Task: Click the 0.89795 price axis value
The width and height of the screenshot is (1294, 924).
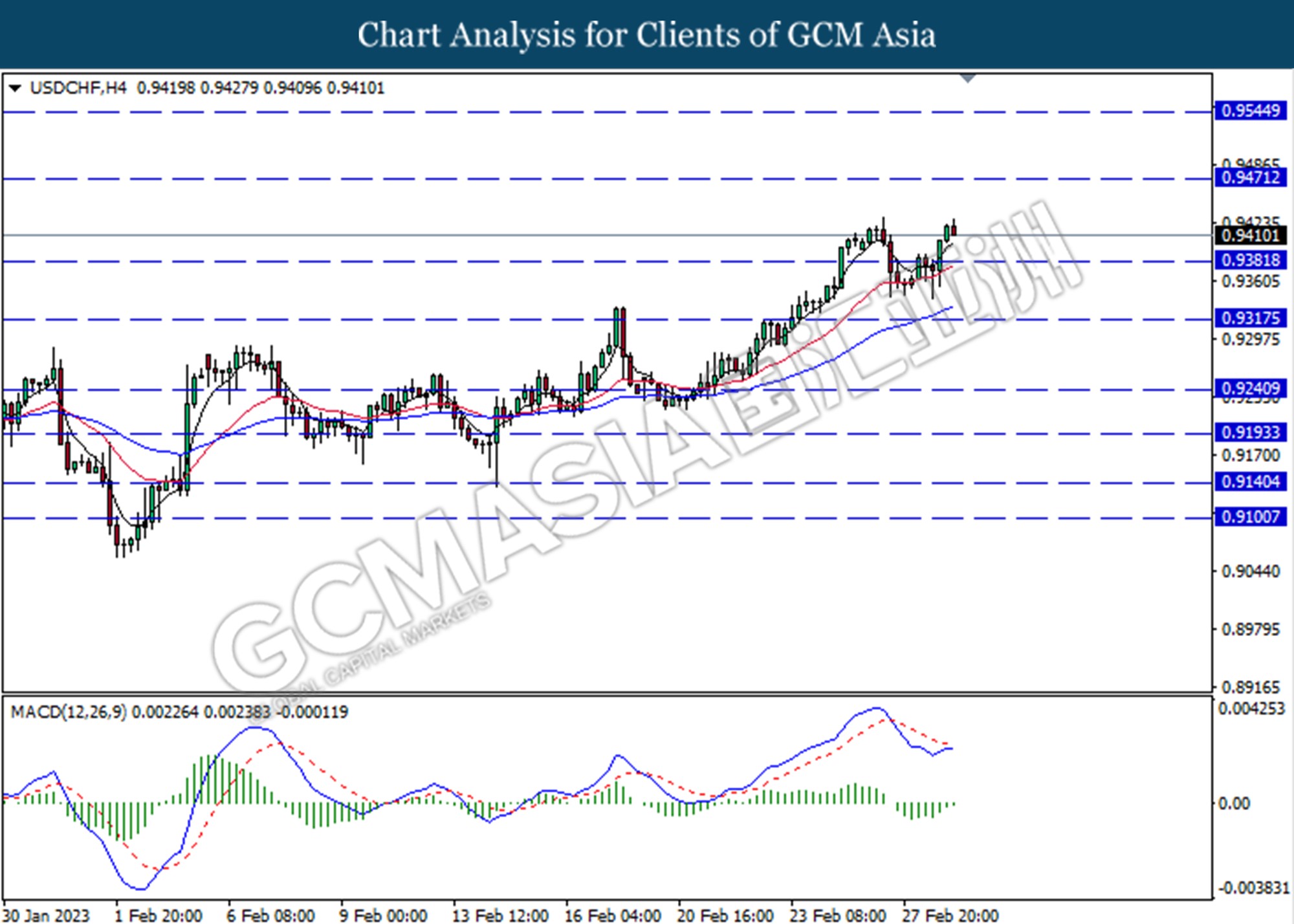Action: [1250, 630]
